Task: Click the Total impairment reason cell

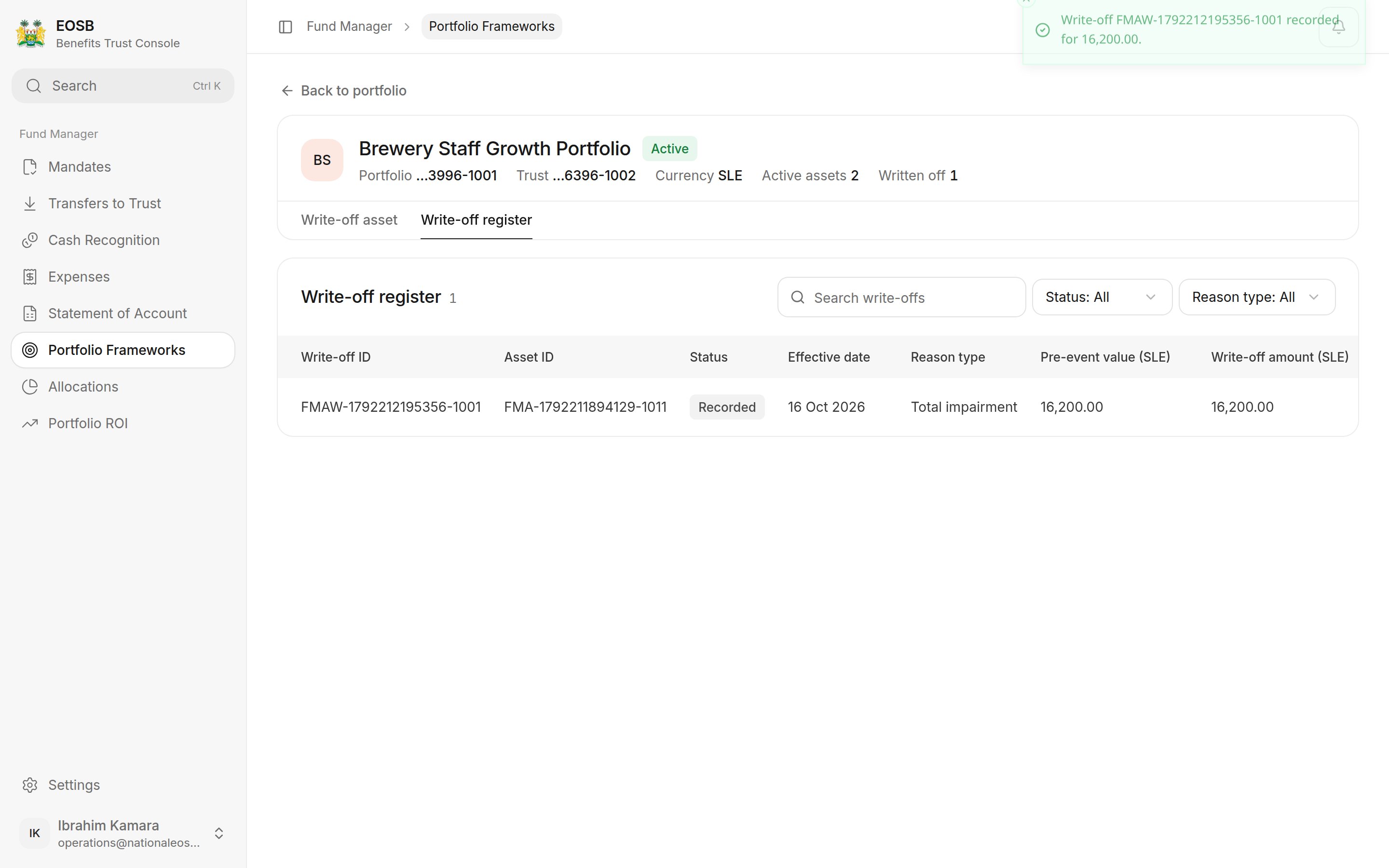Action: (964, 407)
